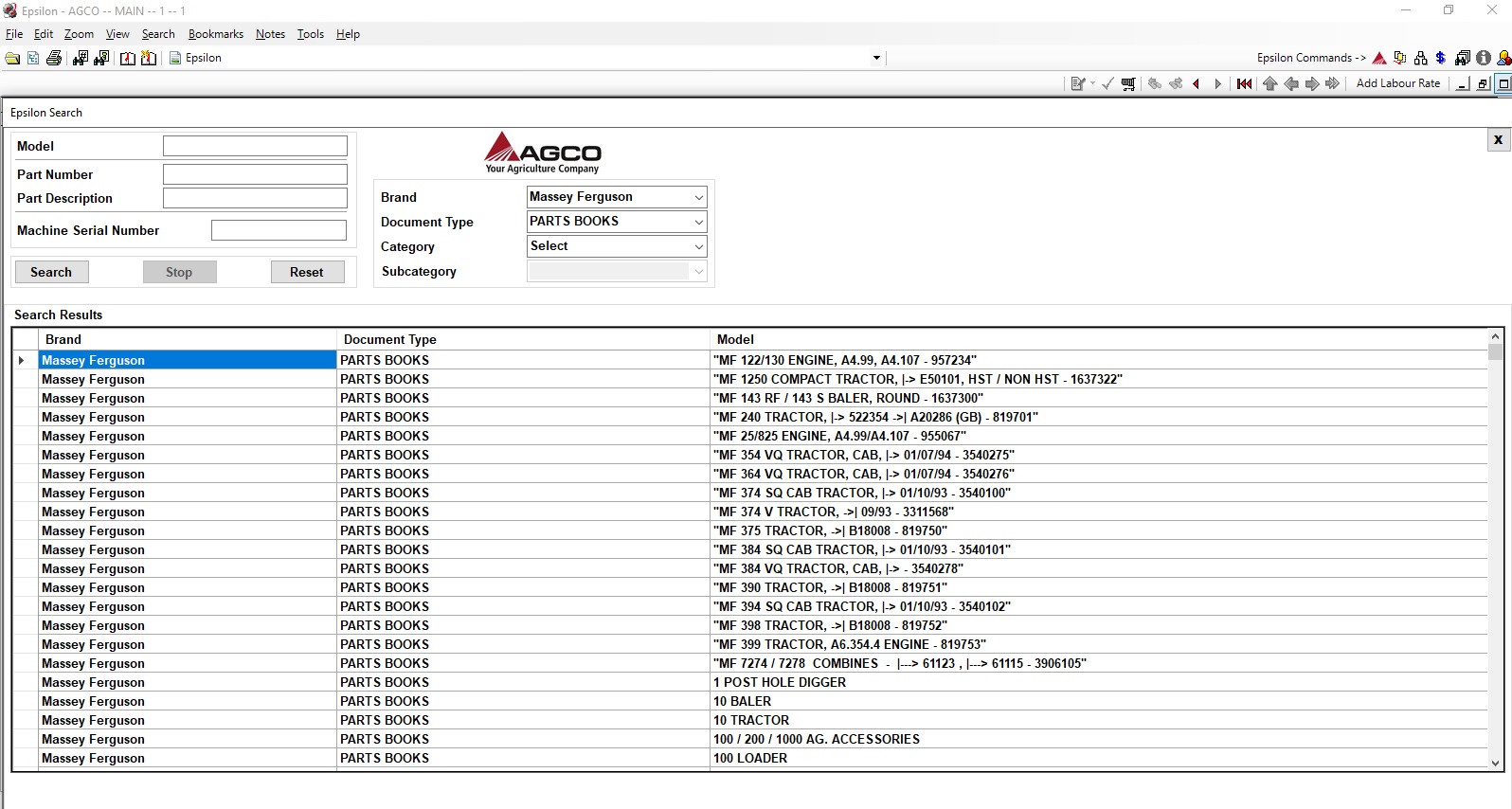Viewport: 1512px width, 809px height.
Task: Click the Search button
Action: point(51,272)
